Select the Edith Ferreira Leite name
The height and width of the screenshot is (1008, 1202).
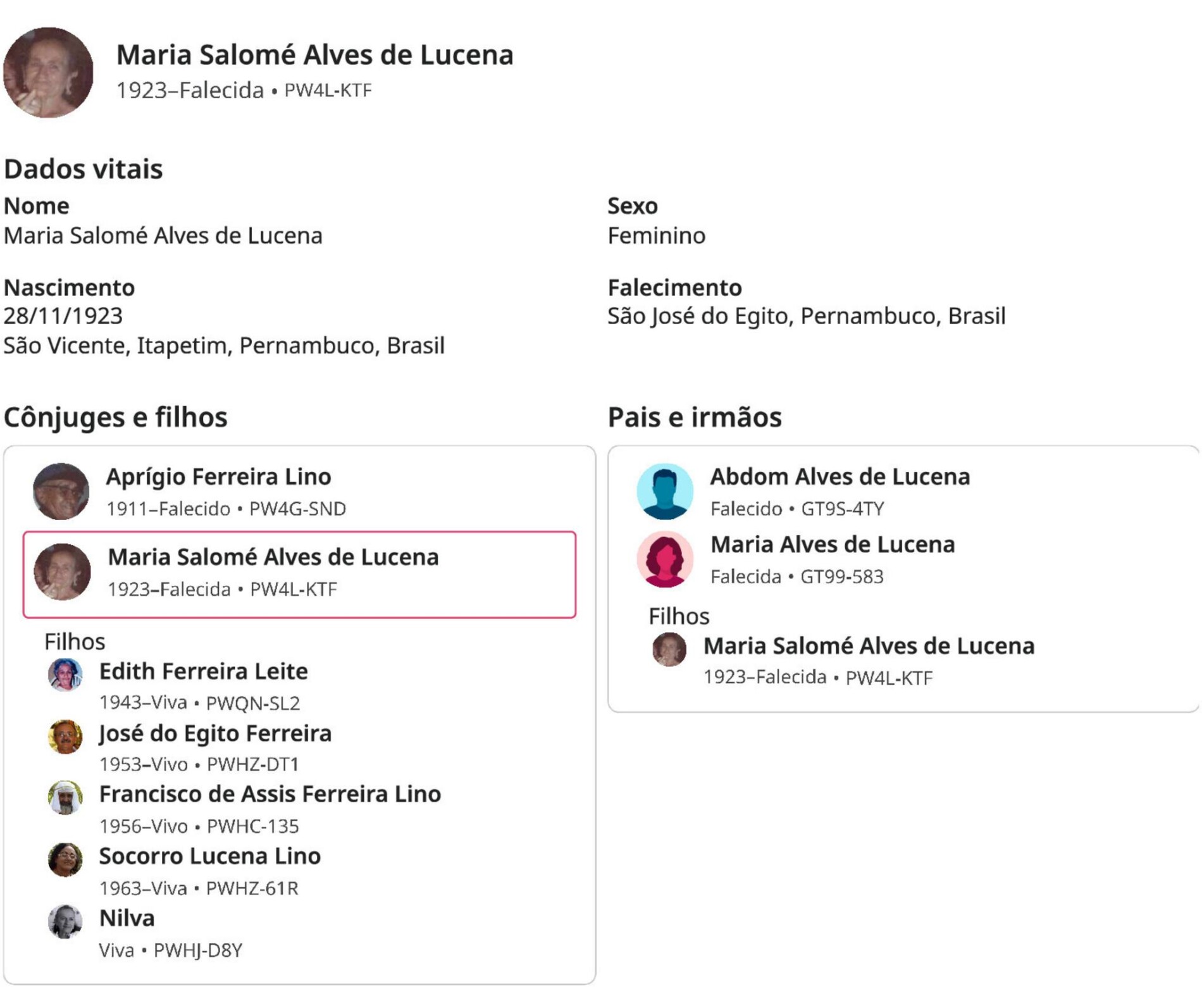point(203,671)
